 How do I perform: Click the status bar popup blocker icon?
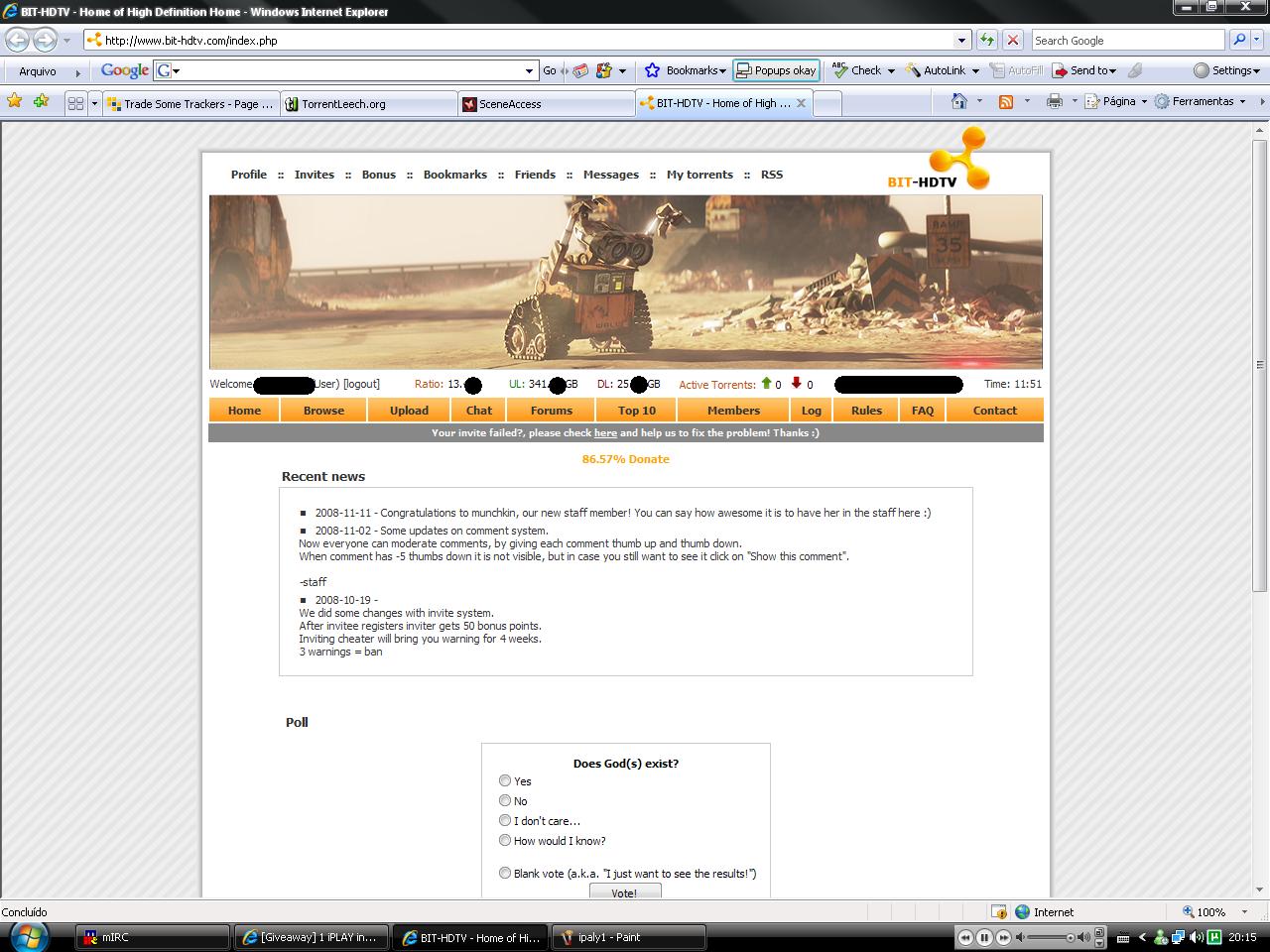[x=999, y=912]
